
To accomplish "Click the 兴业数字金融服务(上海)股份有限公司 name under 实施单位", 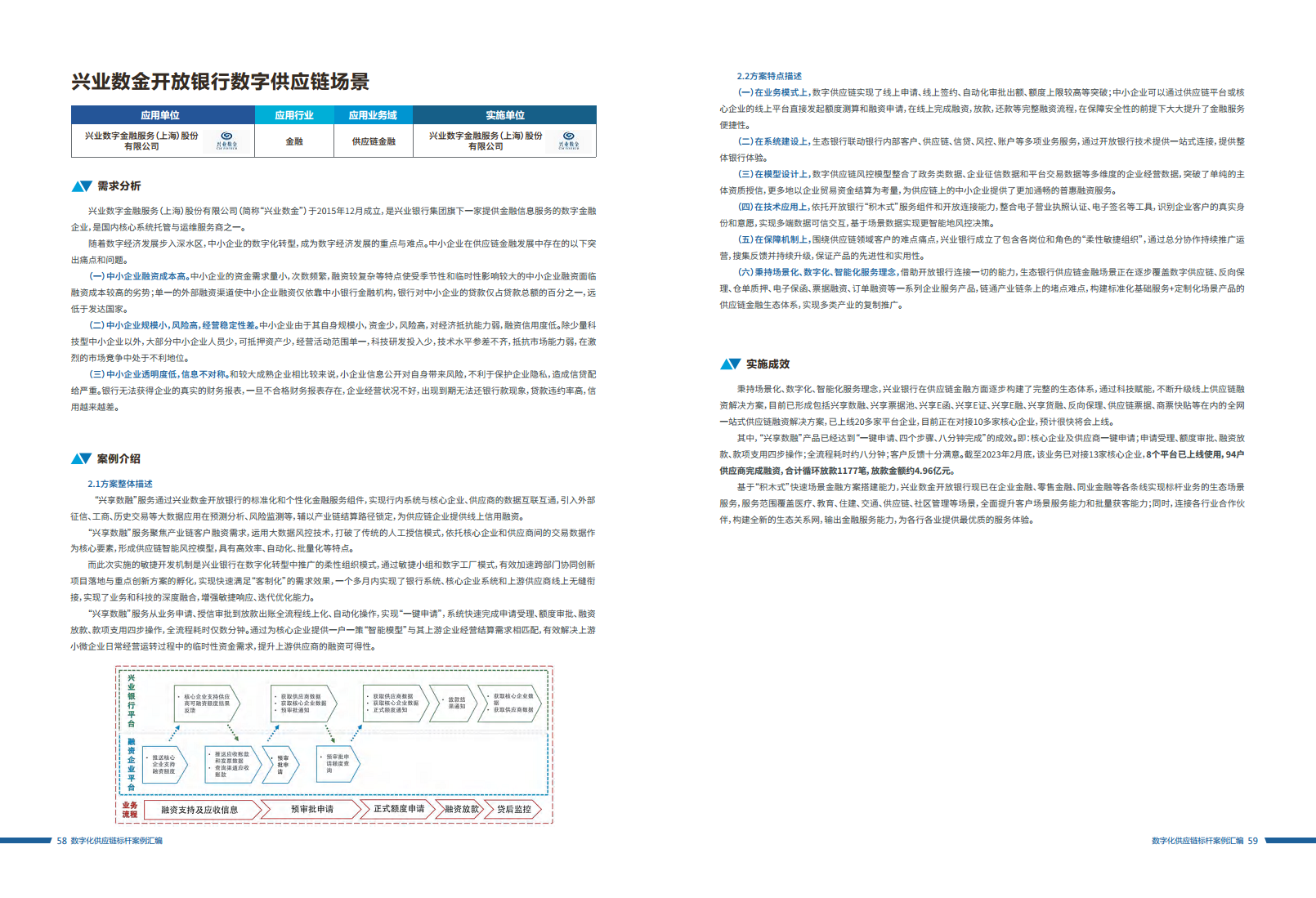I will 486,141.
